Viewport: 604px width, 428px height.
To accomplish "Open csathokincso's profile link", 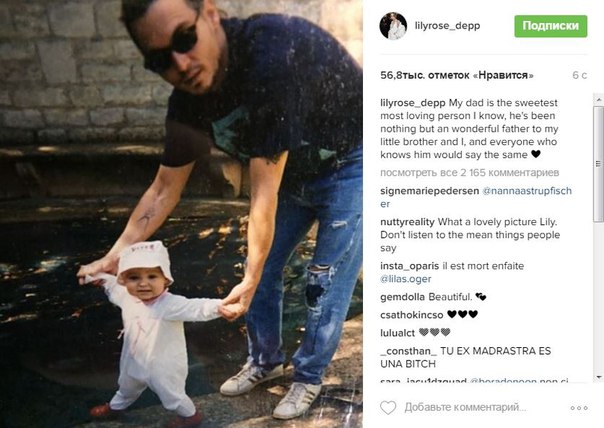I will coord(411,315).
